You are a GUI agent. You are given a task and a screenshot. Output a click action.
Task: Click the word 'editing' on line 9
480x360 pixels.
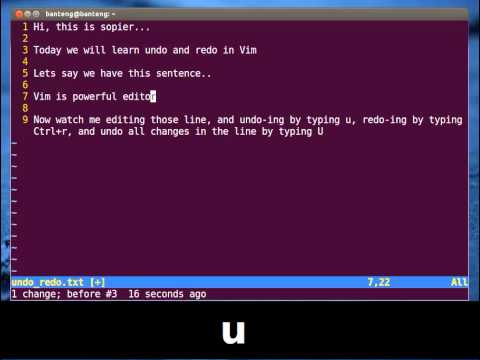125,120
